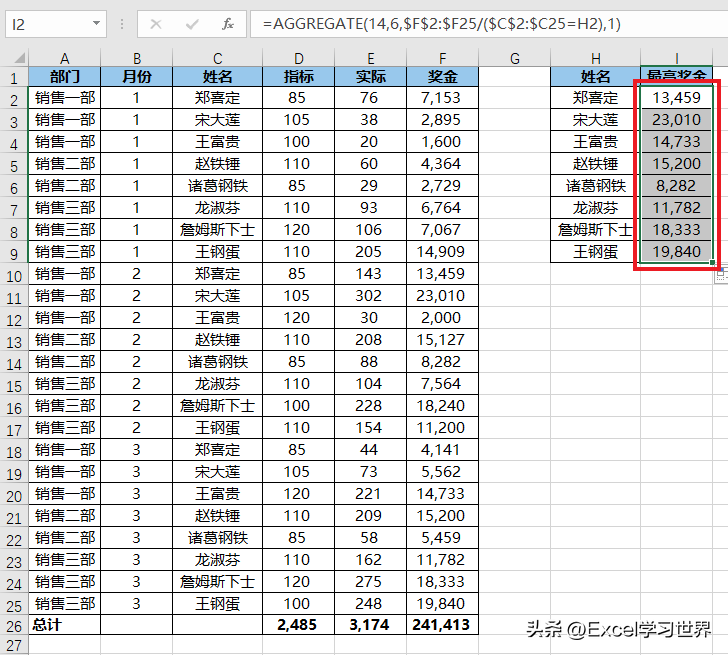
Task: Click total cell 3,174
Action: (370, 625)
